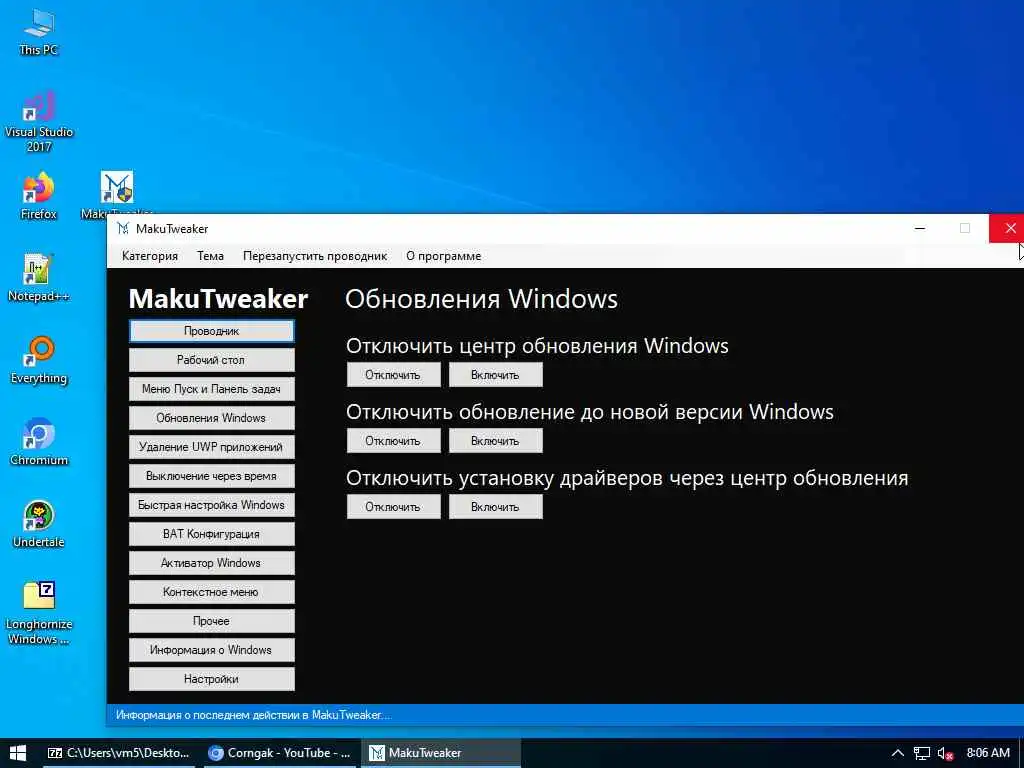Show hidden tray icons chevron
This screenshot has width=1024, height=768.
tap(898, 753)
